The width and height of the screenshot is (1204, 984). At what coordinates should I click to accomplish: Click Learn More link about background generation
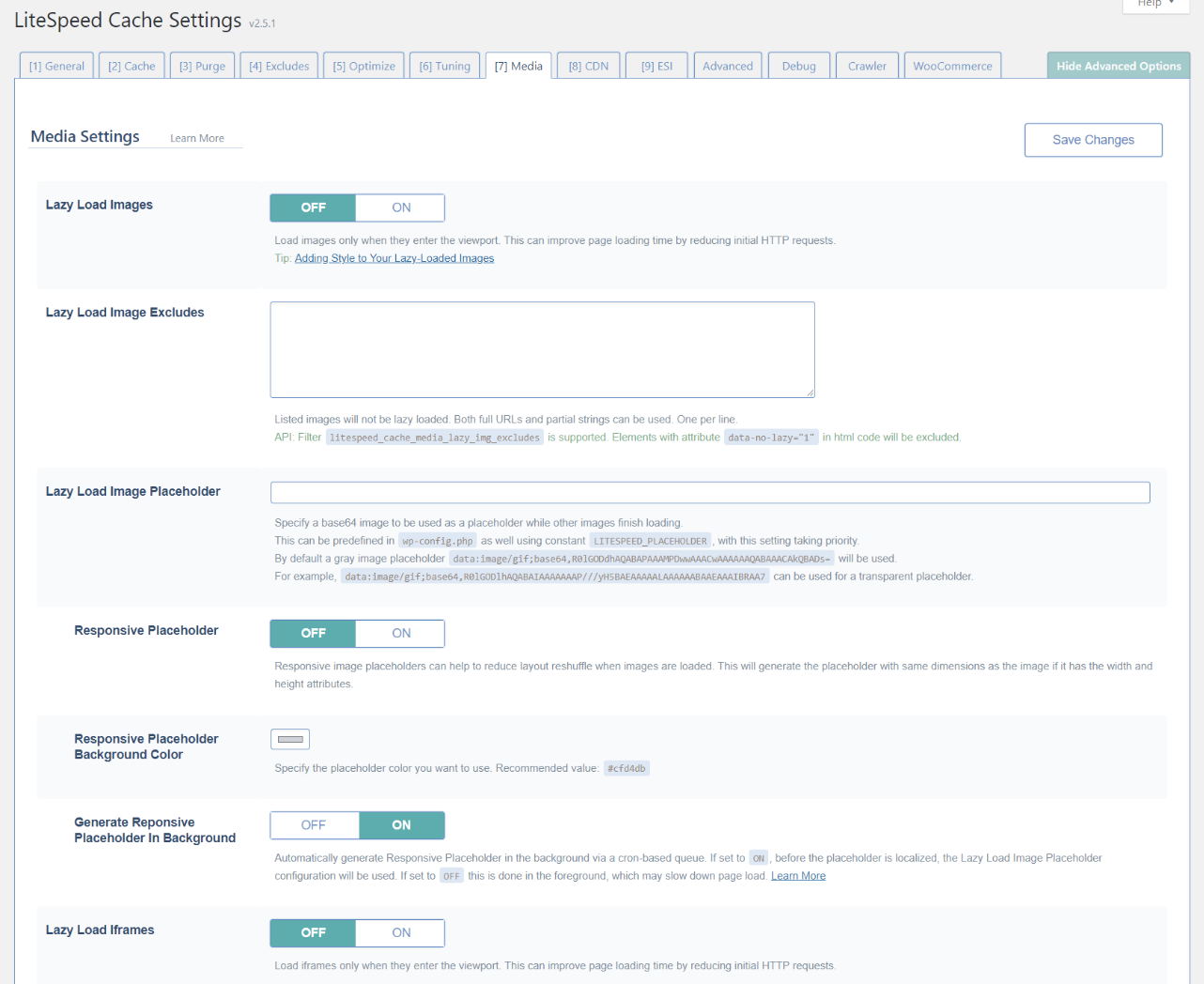[798, 876]
